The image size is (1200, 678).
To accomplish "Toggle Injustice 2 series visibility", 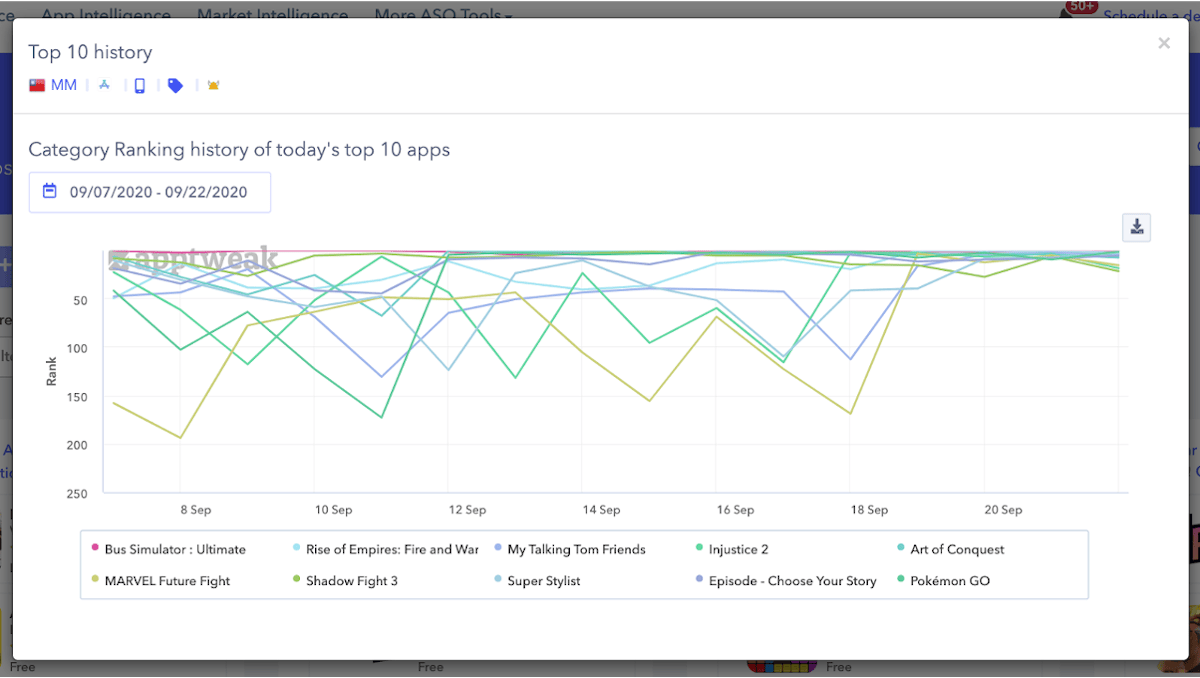I will pos(738,549).
